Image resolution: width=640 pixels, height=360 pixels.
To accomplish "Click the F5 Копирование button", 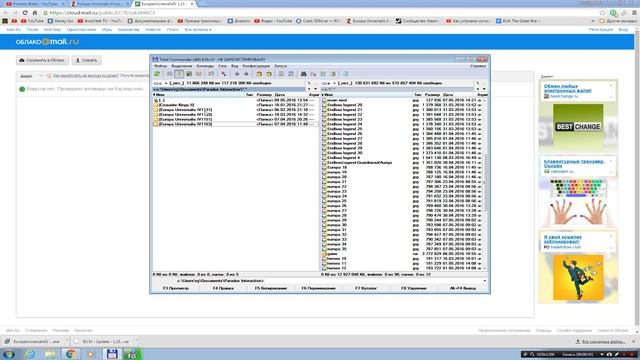I will (271, 288).
